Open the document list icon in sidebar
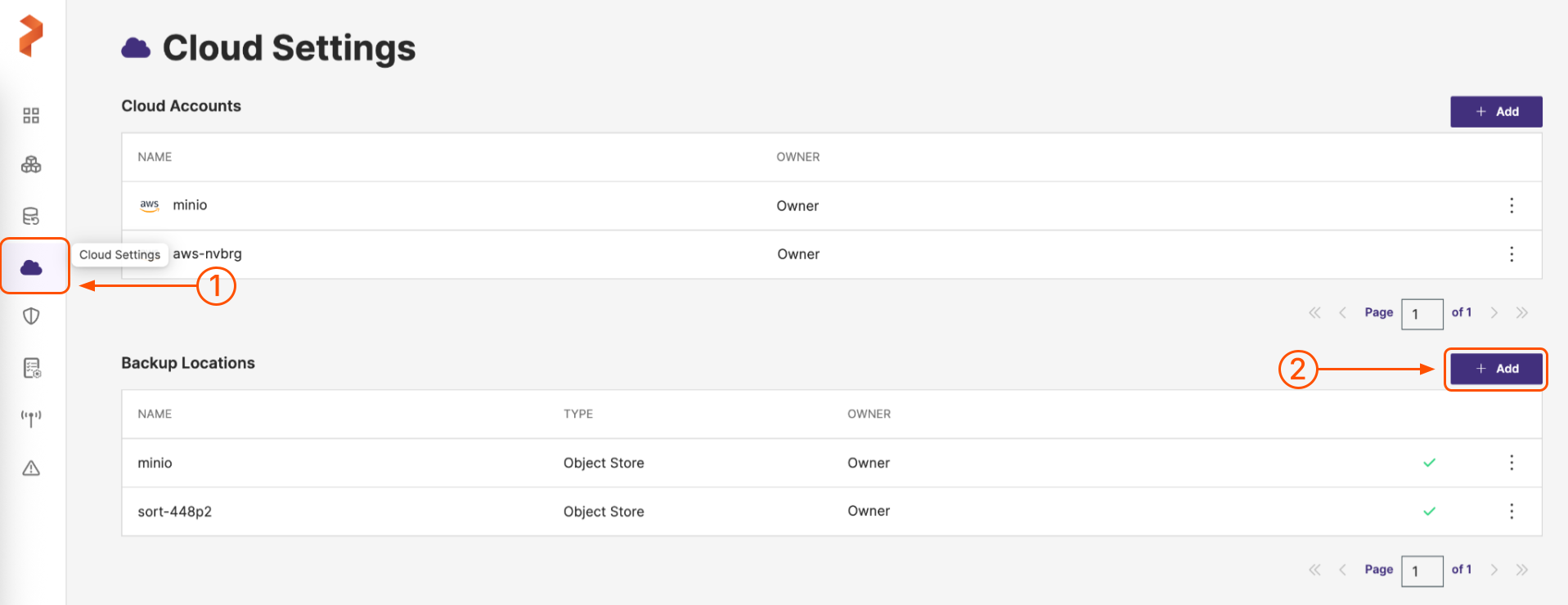Viewport: 1568px width, 605px height. 31,368
